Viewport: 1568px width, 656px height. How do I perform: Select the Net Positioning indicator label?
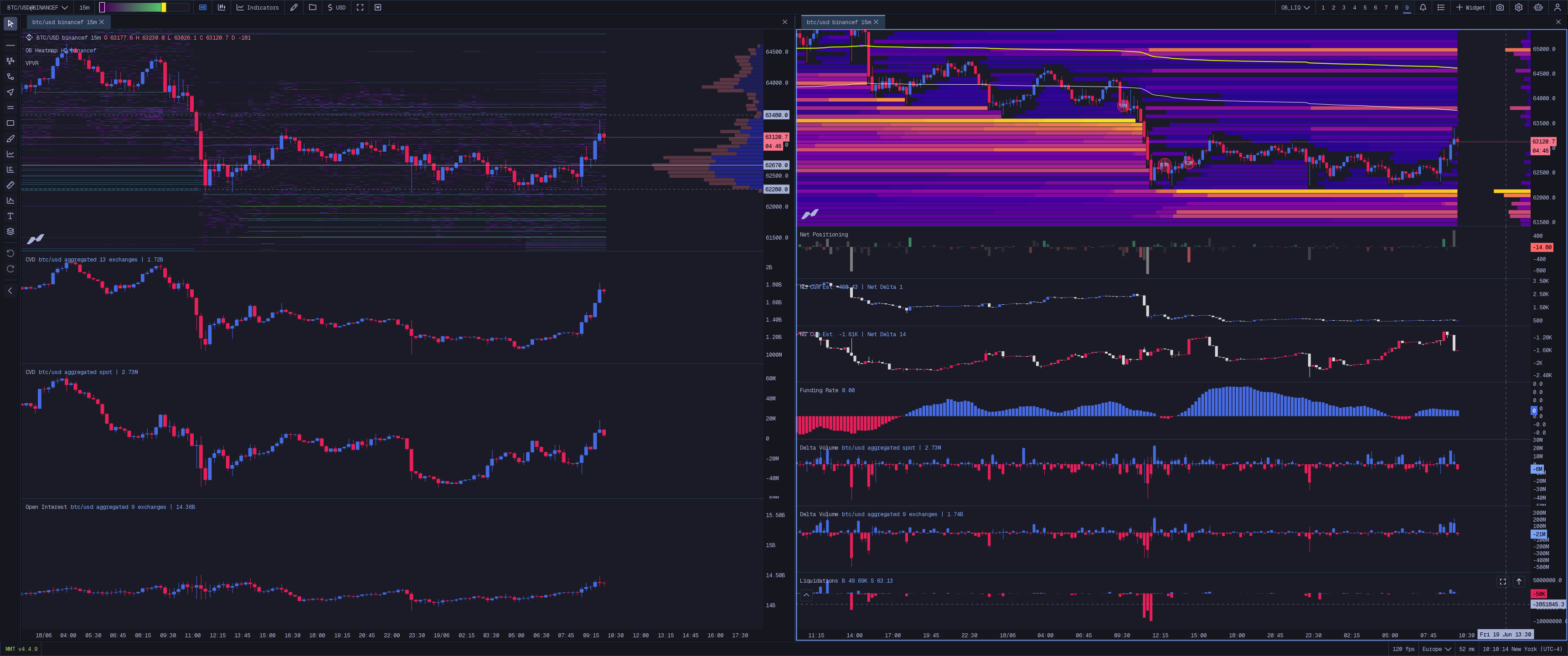[824, 235]
